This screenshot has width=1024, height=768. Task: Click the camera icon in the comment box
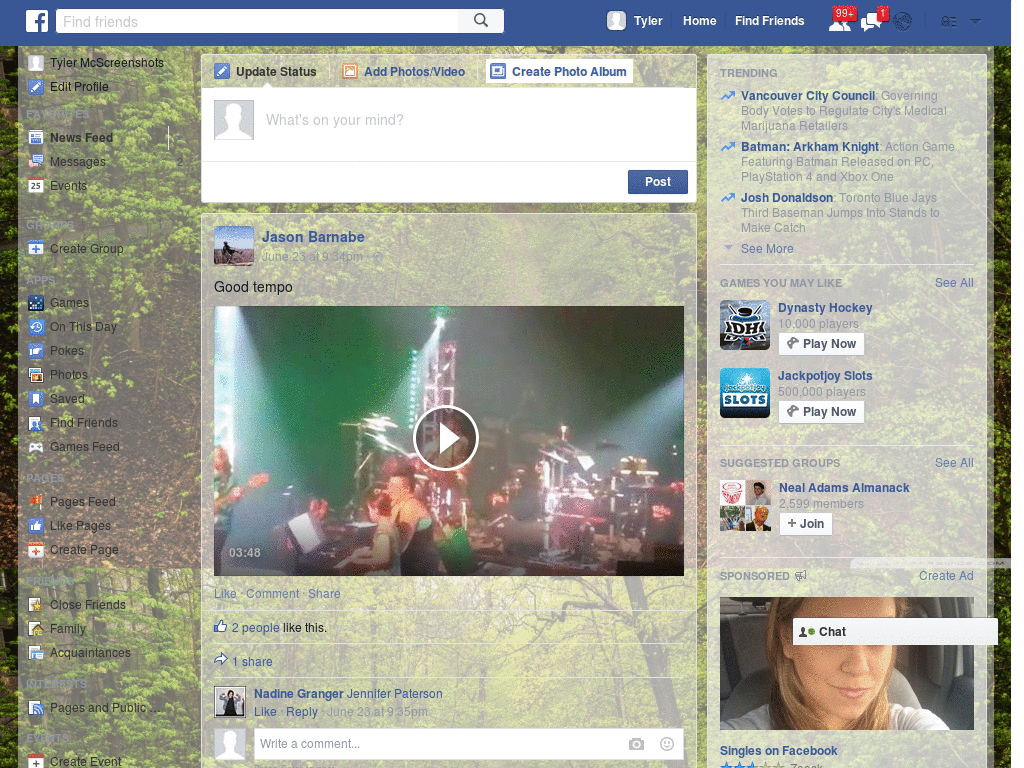pyautogui.click(x=636, y=744)
